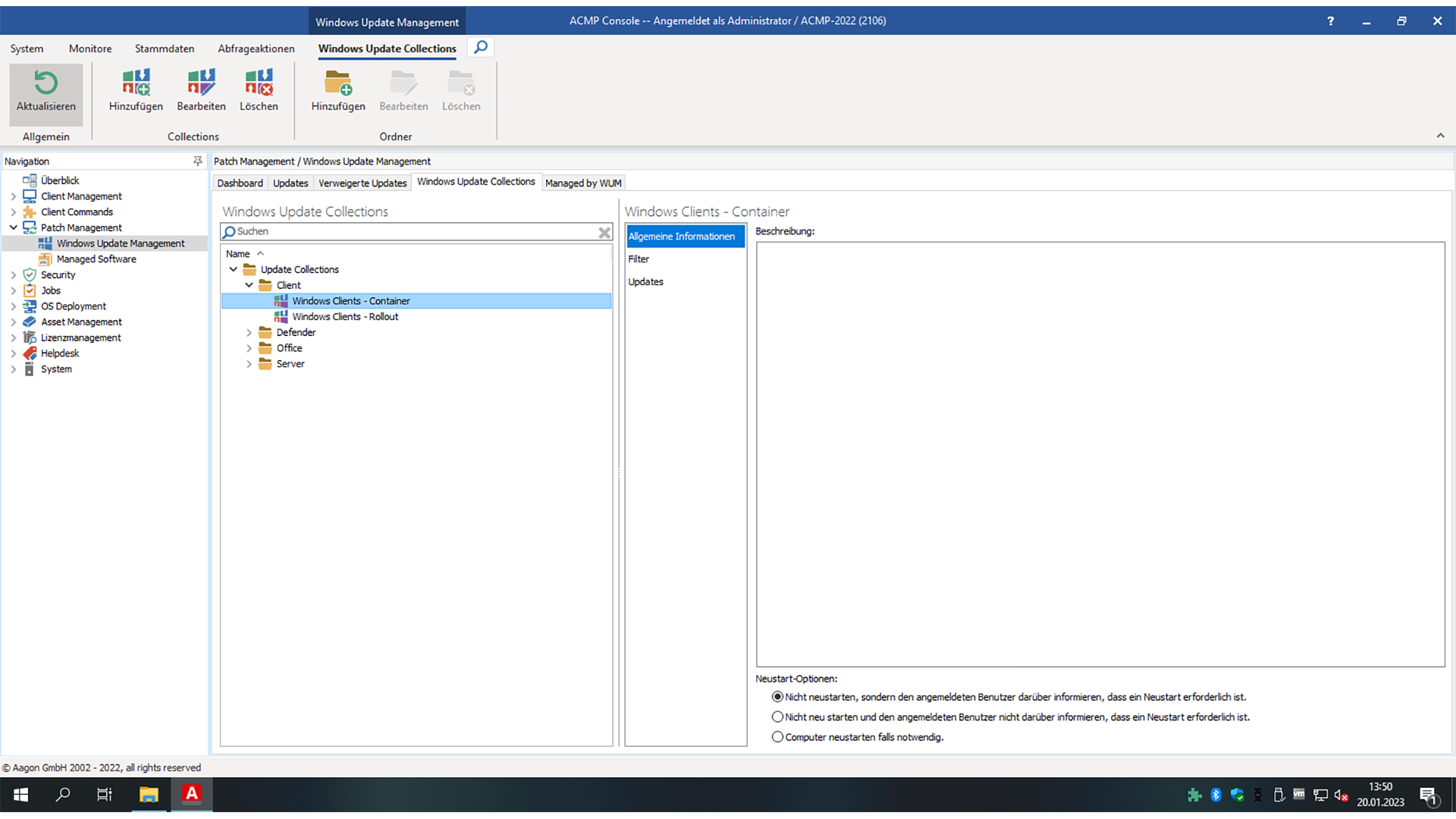
Task: Expand Client Management tree node
Action: 13,196
